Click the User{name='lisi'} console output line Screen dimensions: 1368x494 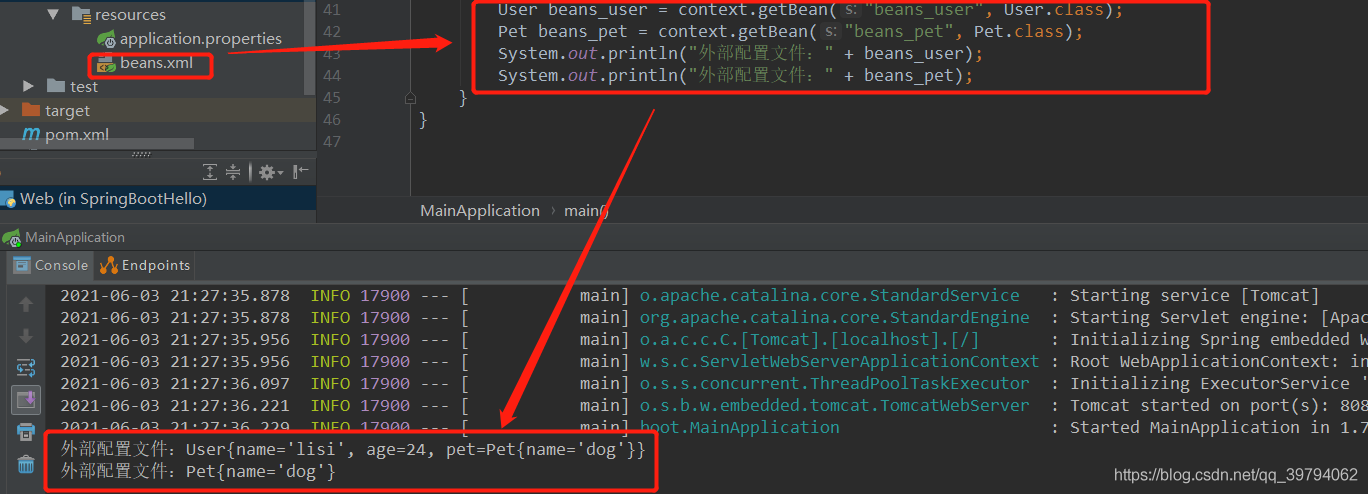tap(353, 450)
